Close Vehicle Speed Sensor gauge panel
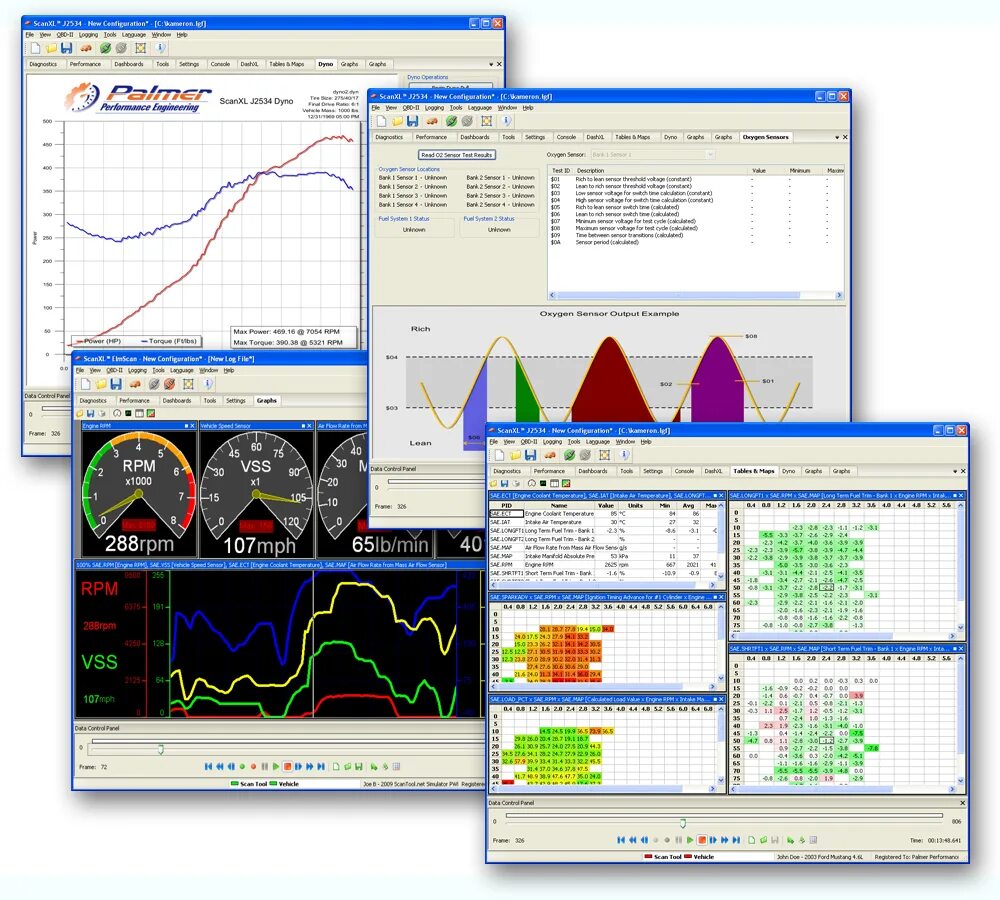1000x900 pixels. pos(309,425)
